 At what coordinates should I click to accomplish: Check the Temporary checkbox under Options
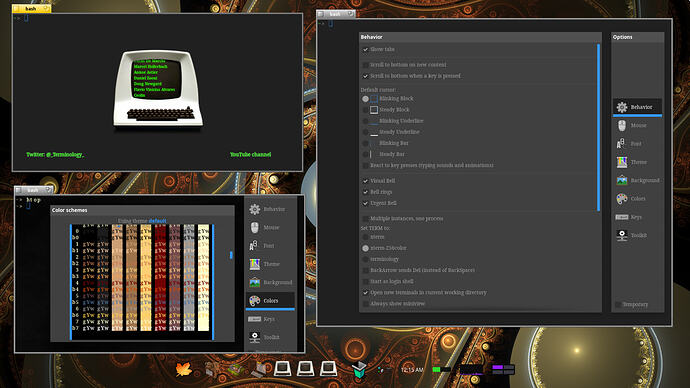618,304
